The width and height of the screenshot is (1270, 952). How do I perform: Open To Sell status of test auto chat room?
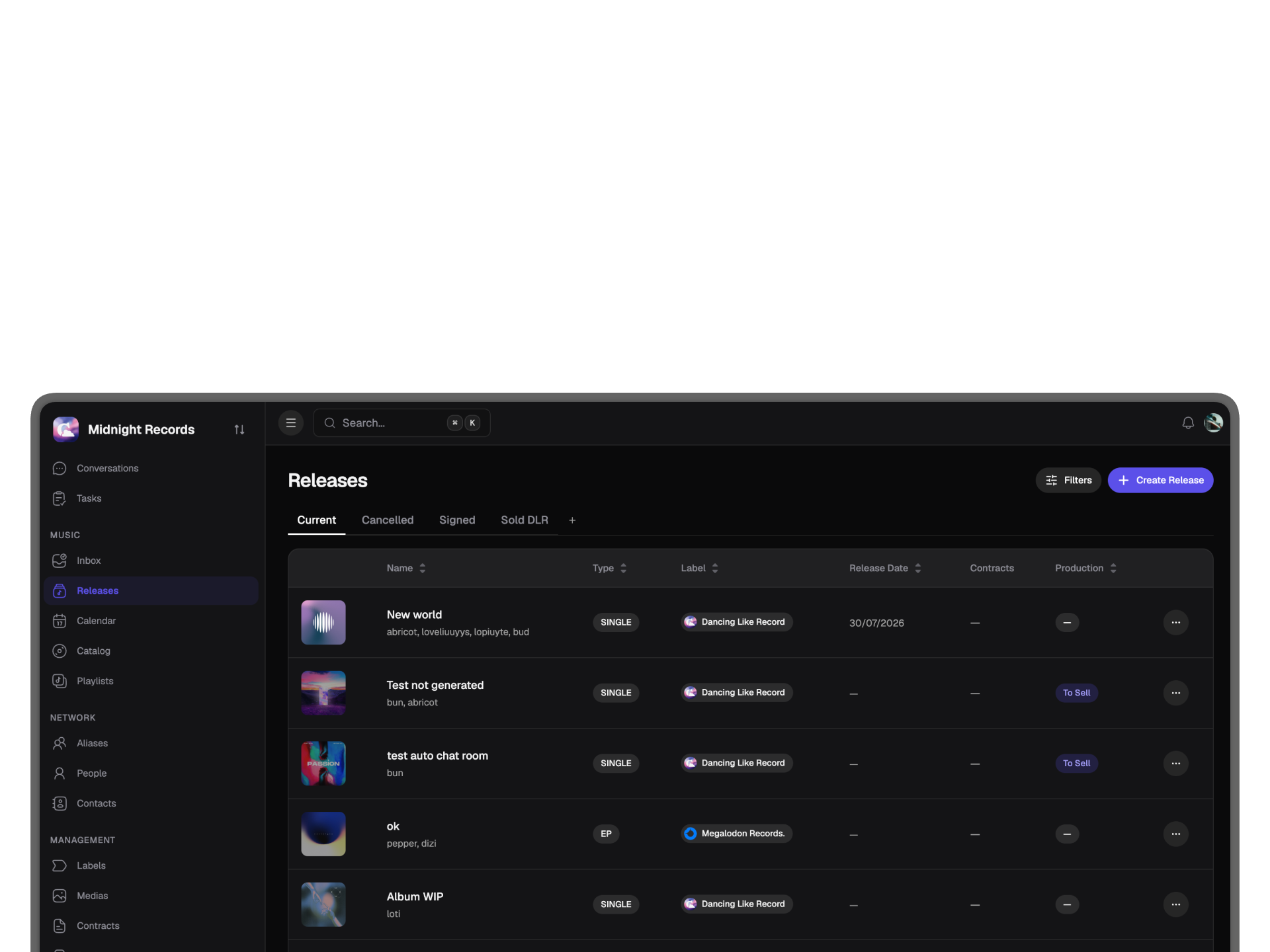pyautogui.click(x=1076, y=763)
